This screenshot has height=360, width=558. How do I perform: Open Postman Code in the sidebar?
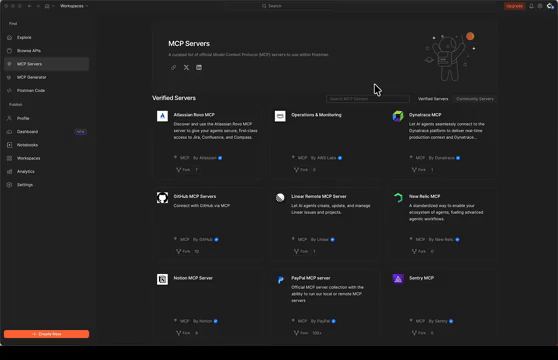31,90
